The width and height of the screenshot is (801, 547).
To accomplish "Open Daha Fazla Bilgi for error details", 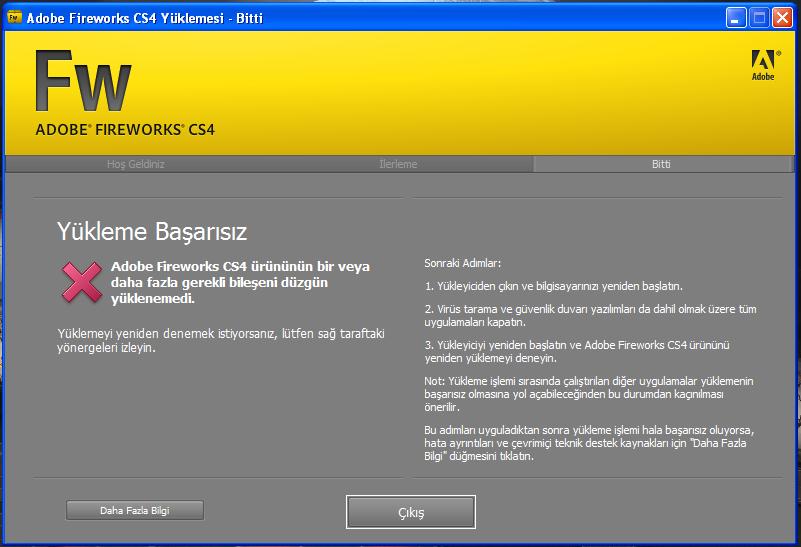I will click(x=135, y=510).
